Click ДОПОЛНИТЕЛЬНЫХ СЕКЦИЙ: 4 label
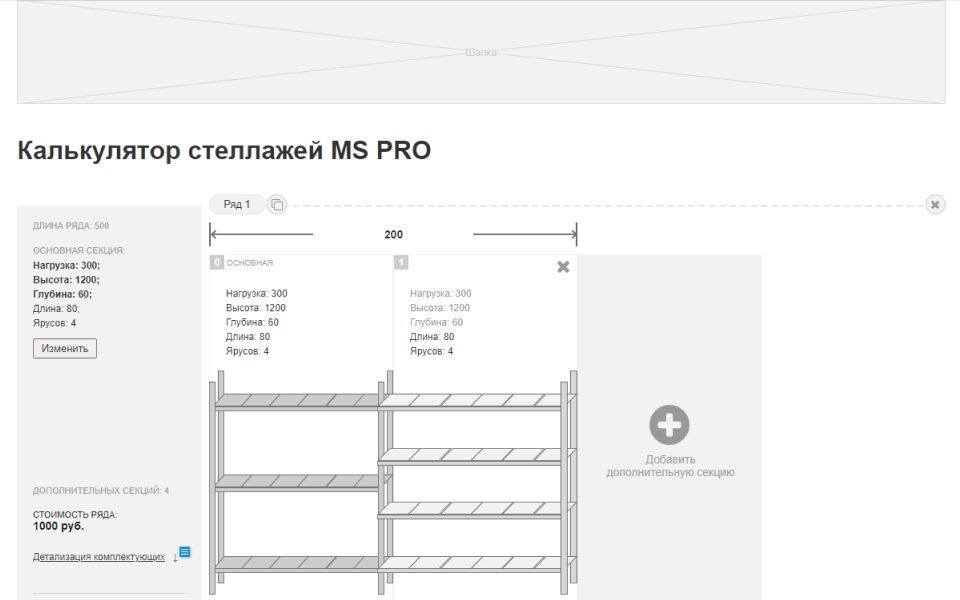This screenshot has height=600, width=960. point(101,490)
